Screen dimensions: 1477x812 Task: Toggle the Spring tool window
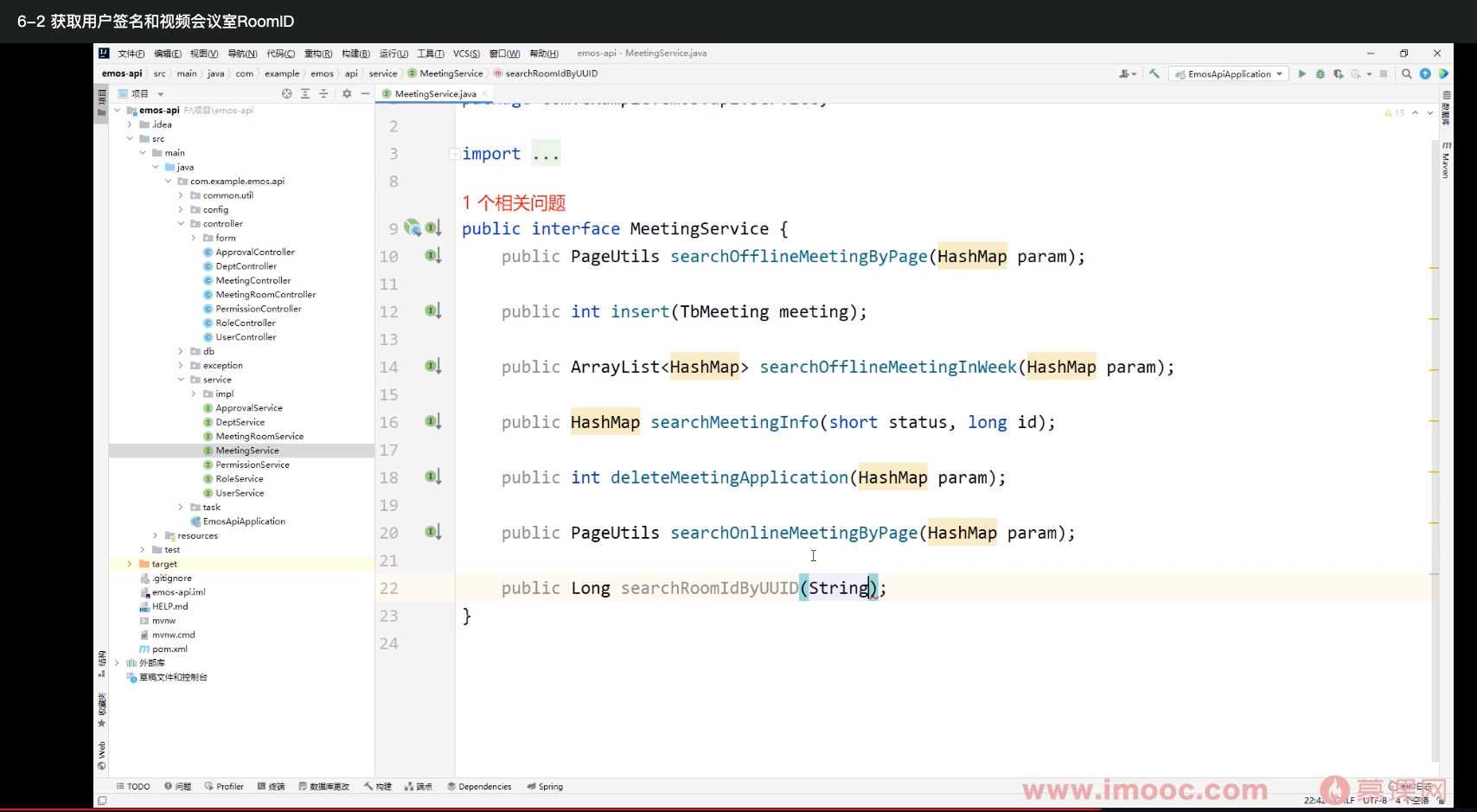pos(545,787)
